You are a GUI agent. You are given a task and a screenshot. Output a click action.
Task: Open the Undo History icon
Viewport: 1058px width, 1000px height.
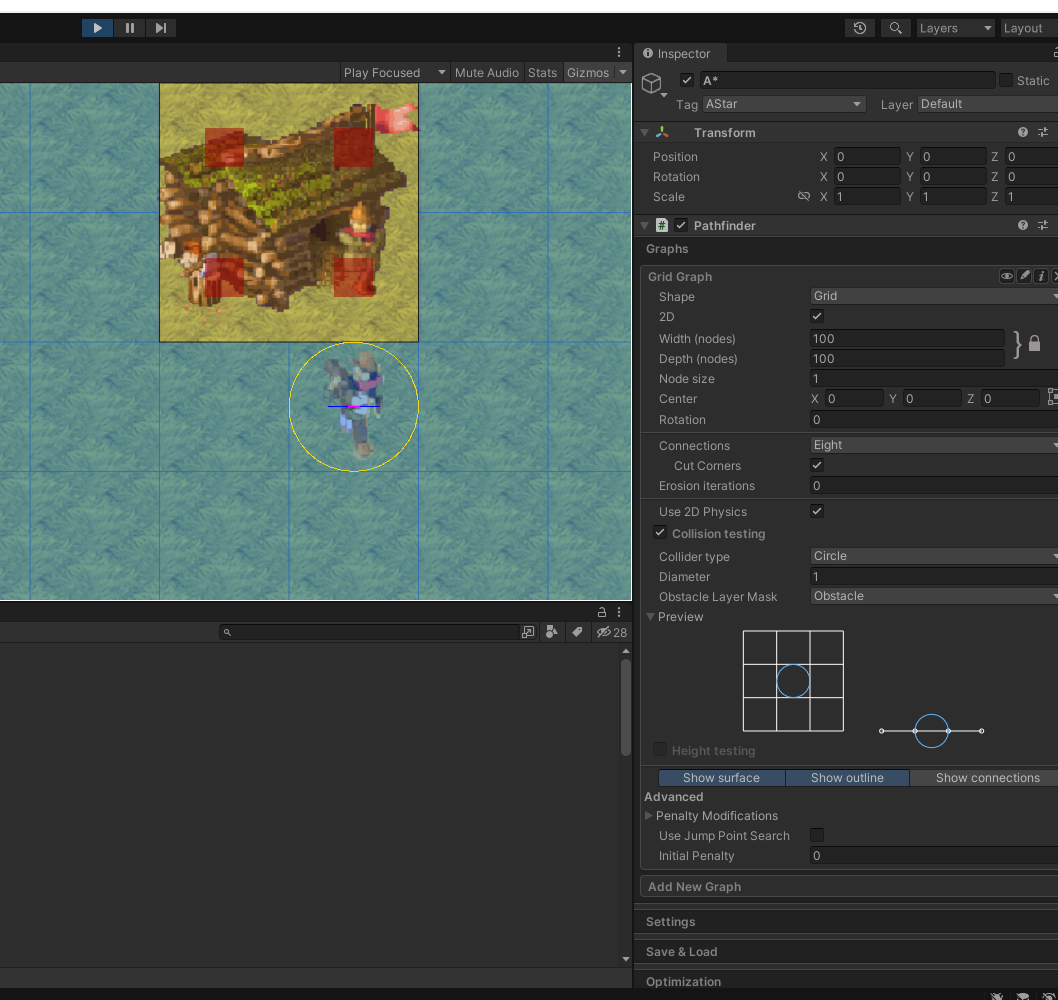[x=860, y=28]
